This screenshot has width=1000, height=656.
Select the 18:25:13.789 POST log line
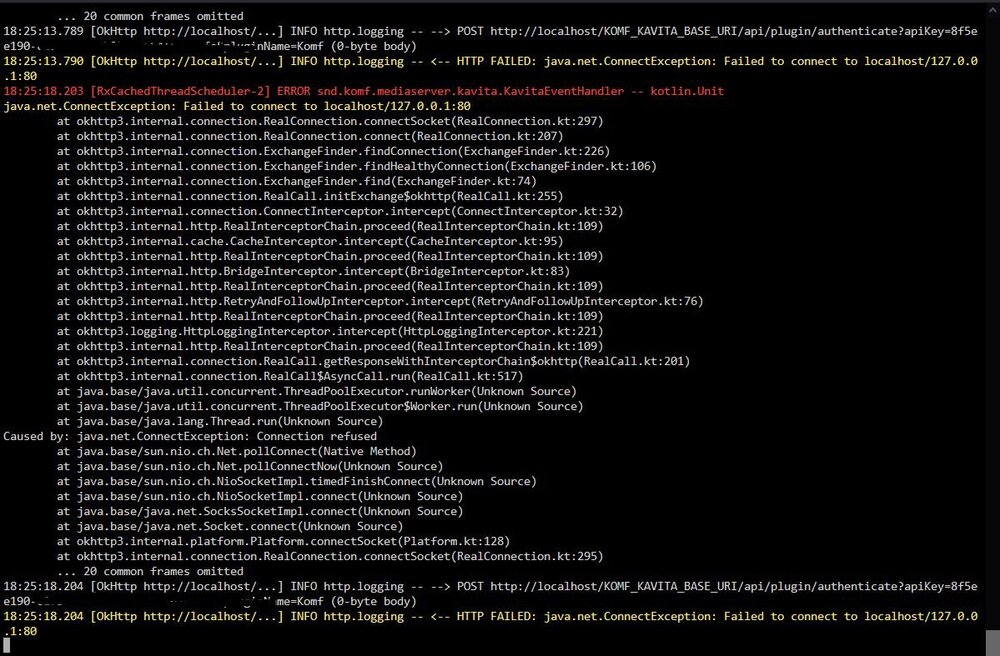tap(490, 38)
